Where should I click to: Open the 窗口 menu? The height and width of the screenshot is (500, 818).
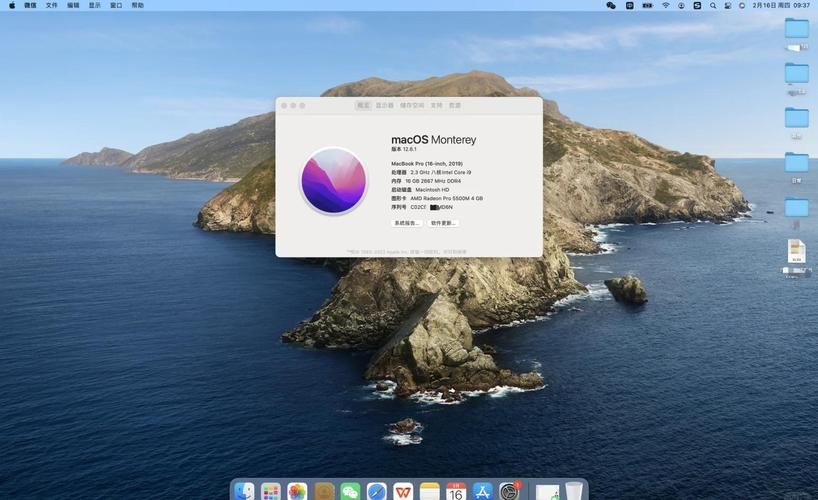[116, 5]
